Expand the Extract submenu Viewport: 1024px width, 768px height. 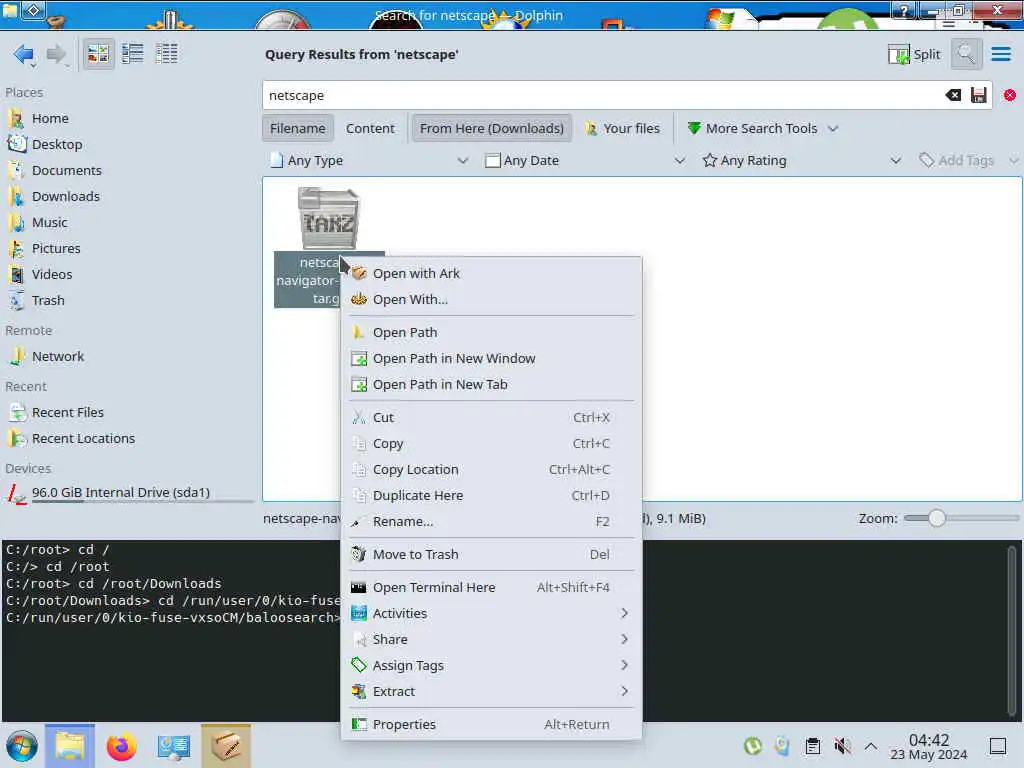[x=491, y=692]
